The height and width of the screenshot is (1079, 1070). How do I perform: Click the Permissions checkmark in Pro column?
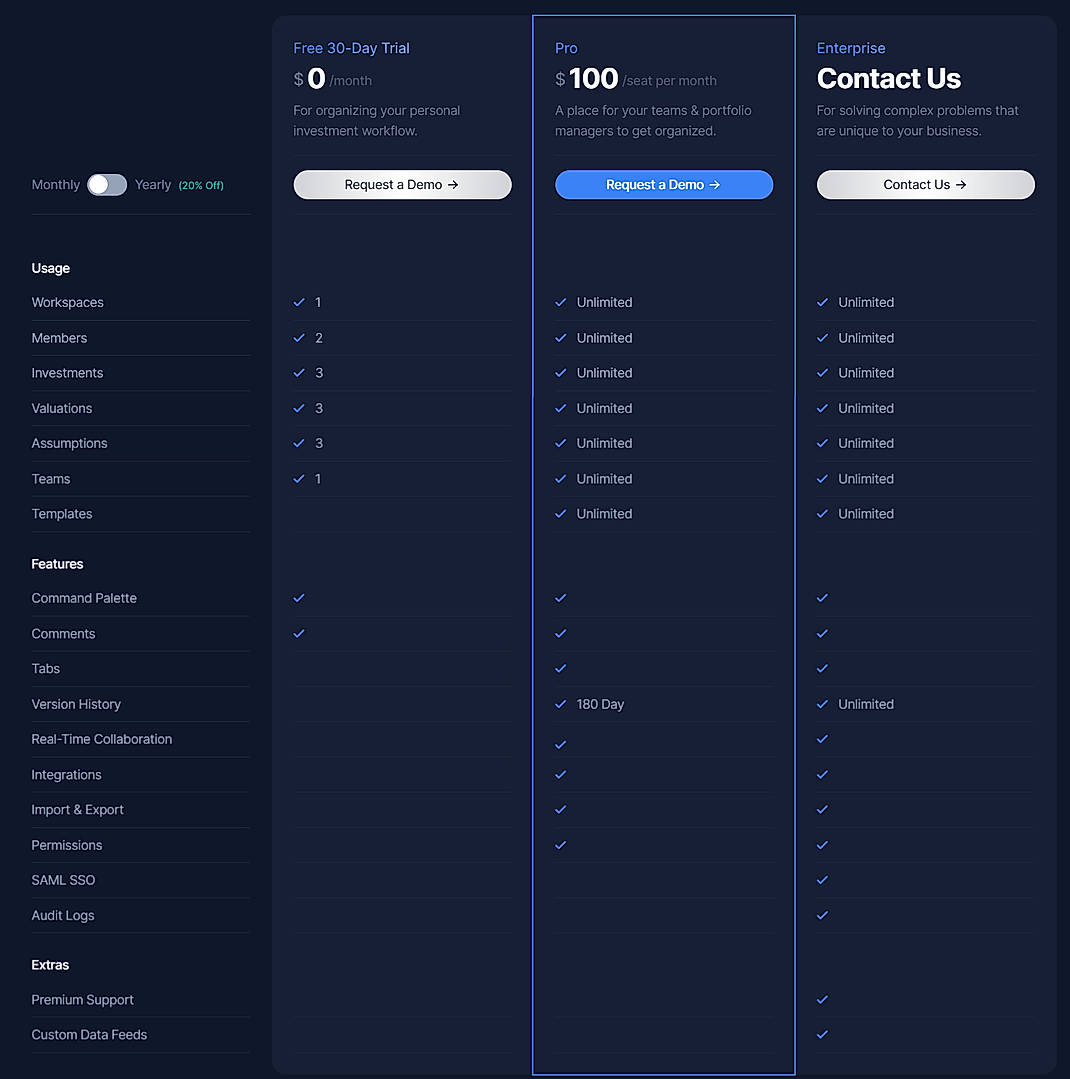561,845
